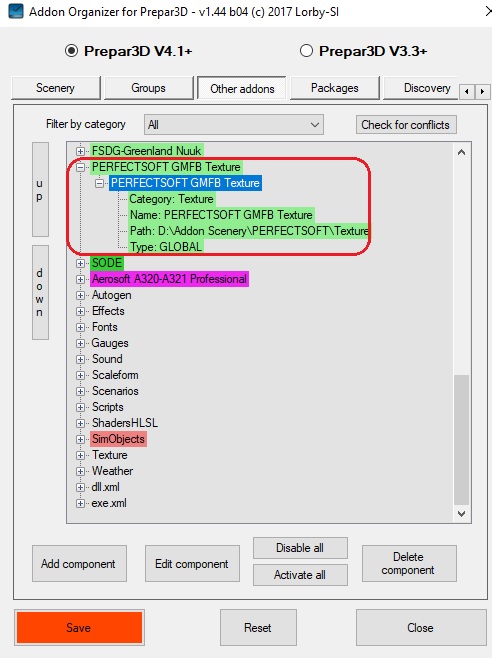Expand the Scripts node
This screenshot has height=658, width=492.
[x=80, y=407]
